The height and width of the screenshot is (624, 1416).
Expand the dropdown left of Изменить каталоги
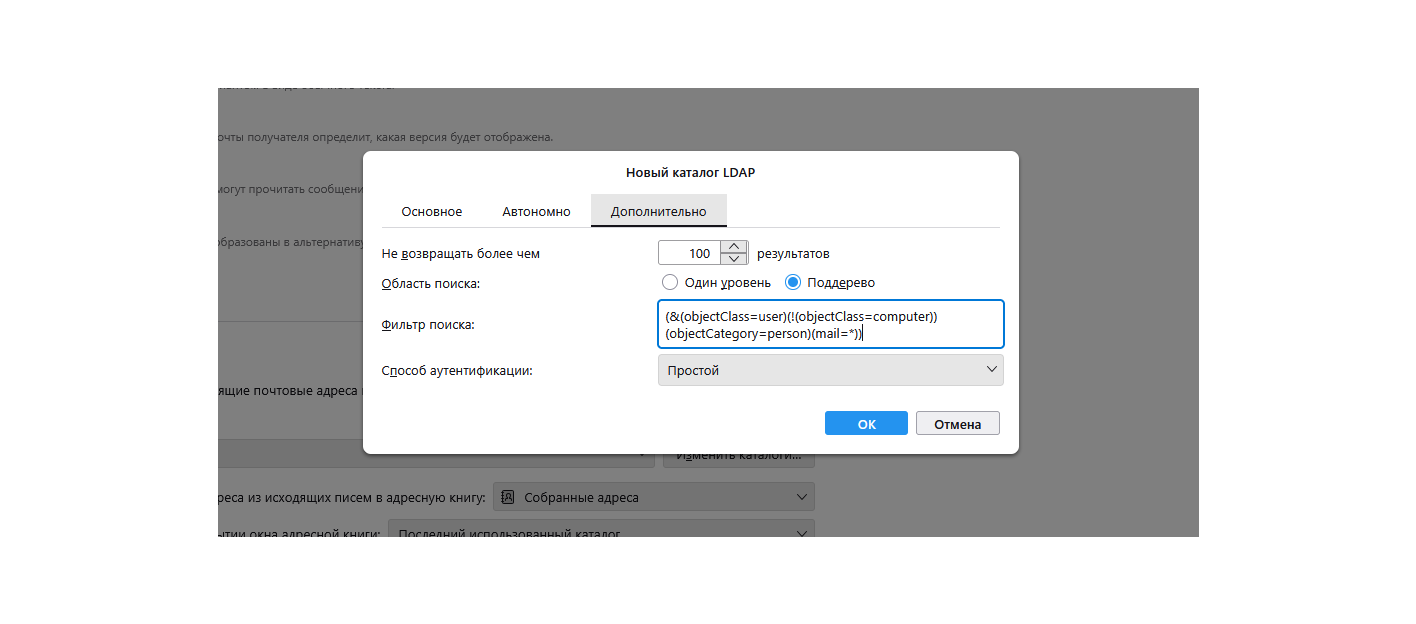click(640, 457)
